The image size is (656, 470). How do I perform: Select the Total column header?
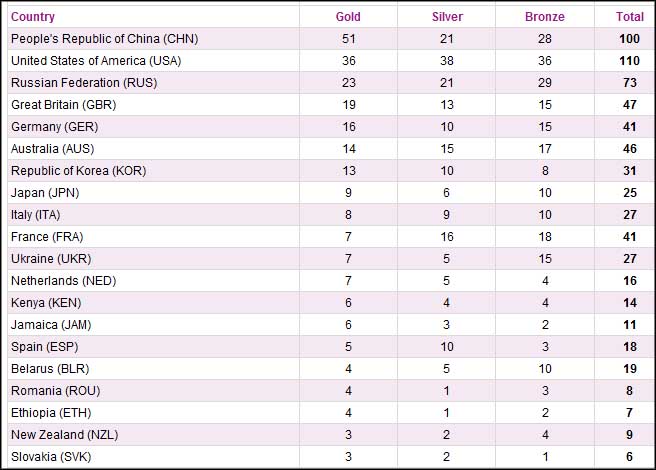pyautogui.click(x=630, y=17)
